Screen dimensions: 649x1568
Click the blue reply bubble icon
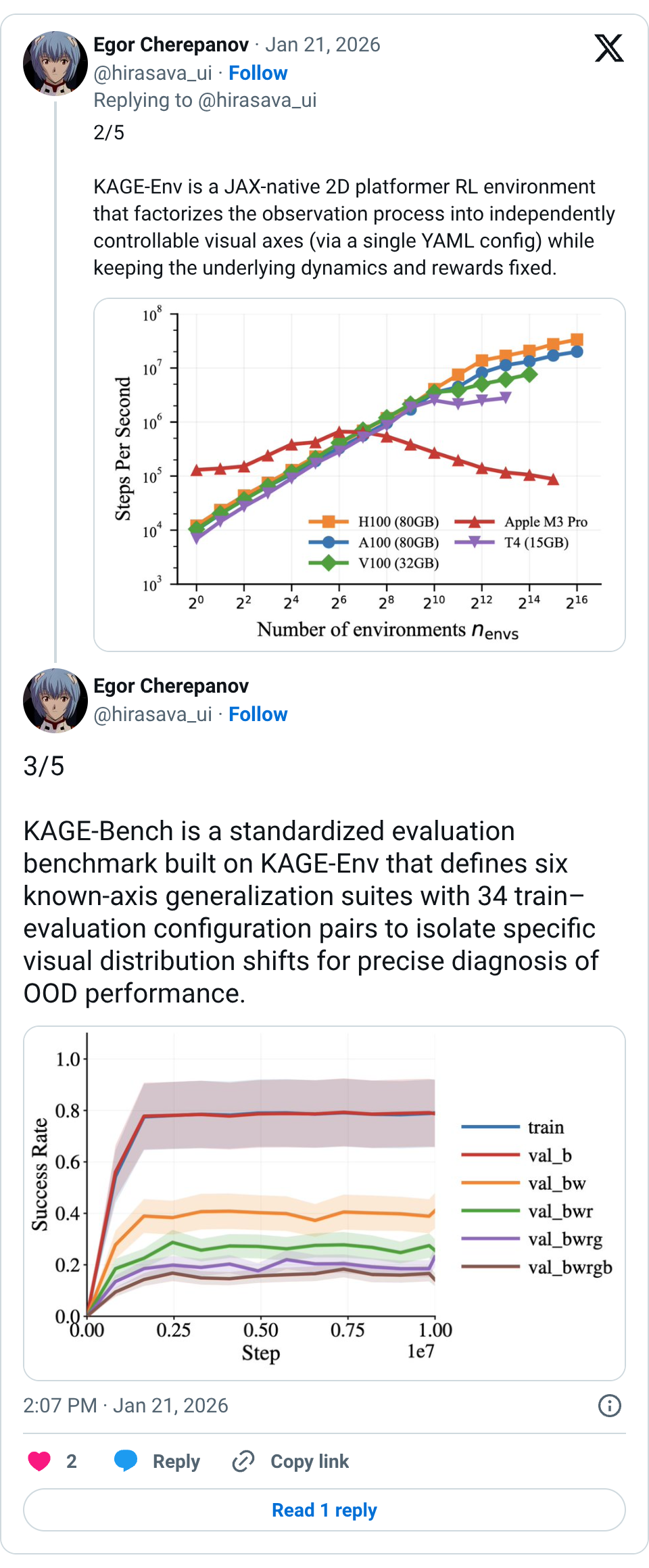(x=126, y=1461)
